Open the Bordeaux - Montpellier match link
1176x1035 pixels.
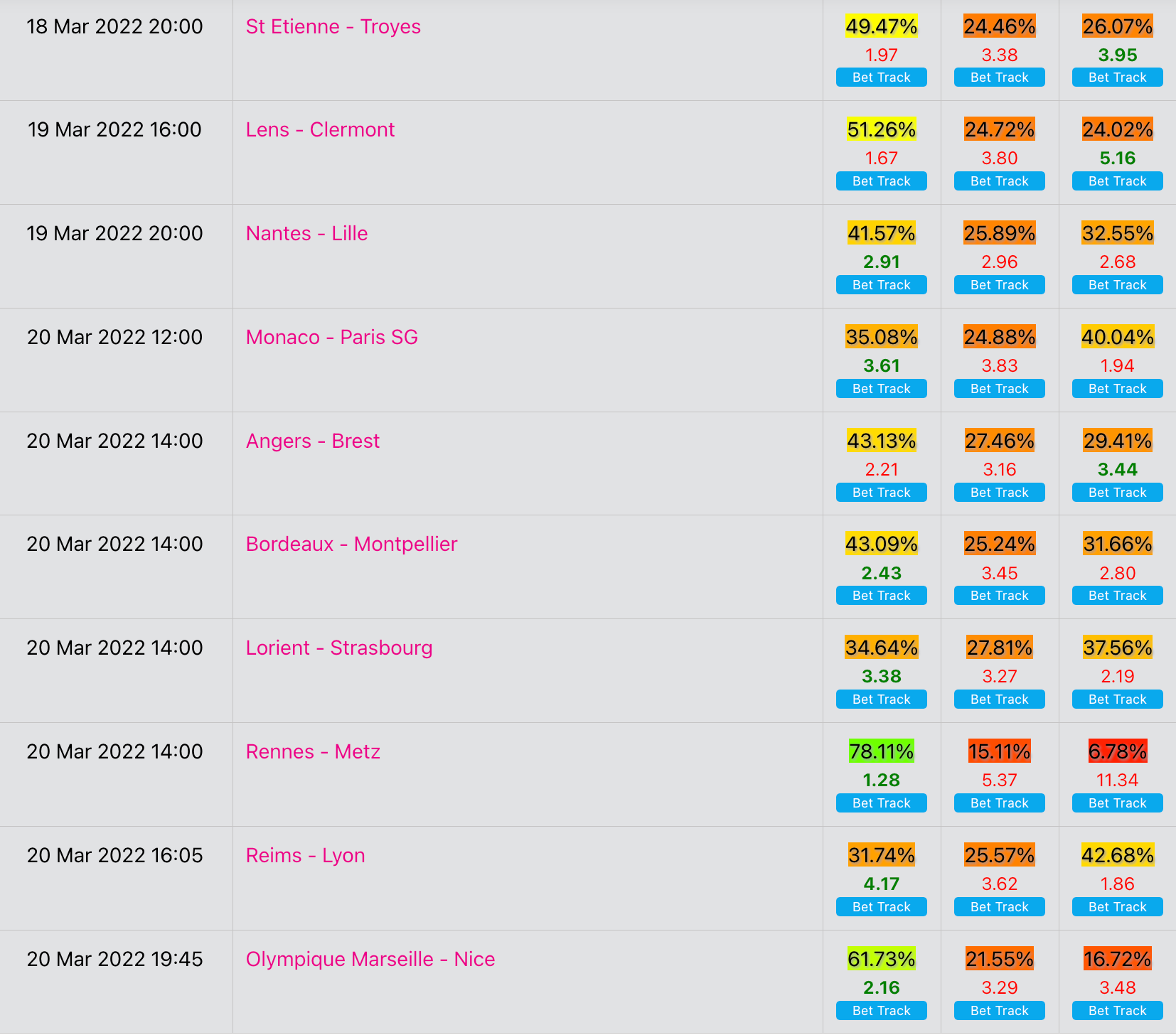pos(351,545)
